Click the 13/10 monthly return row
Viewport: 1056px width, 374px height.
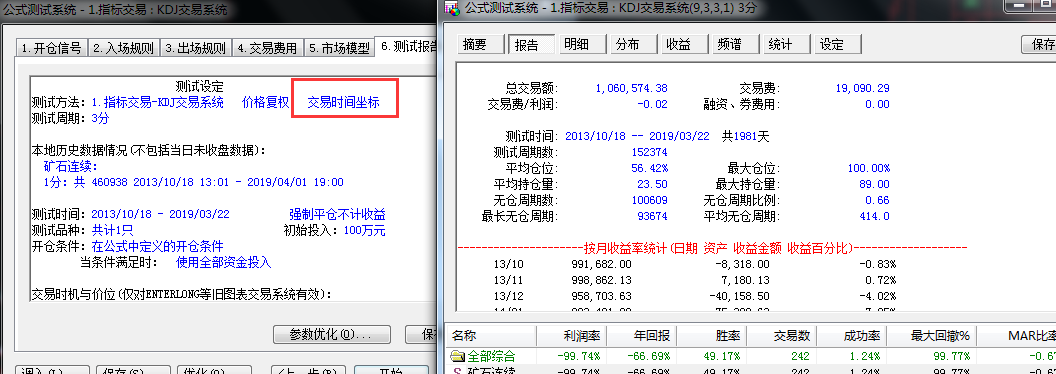pos(696,264)
